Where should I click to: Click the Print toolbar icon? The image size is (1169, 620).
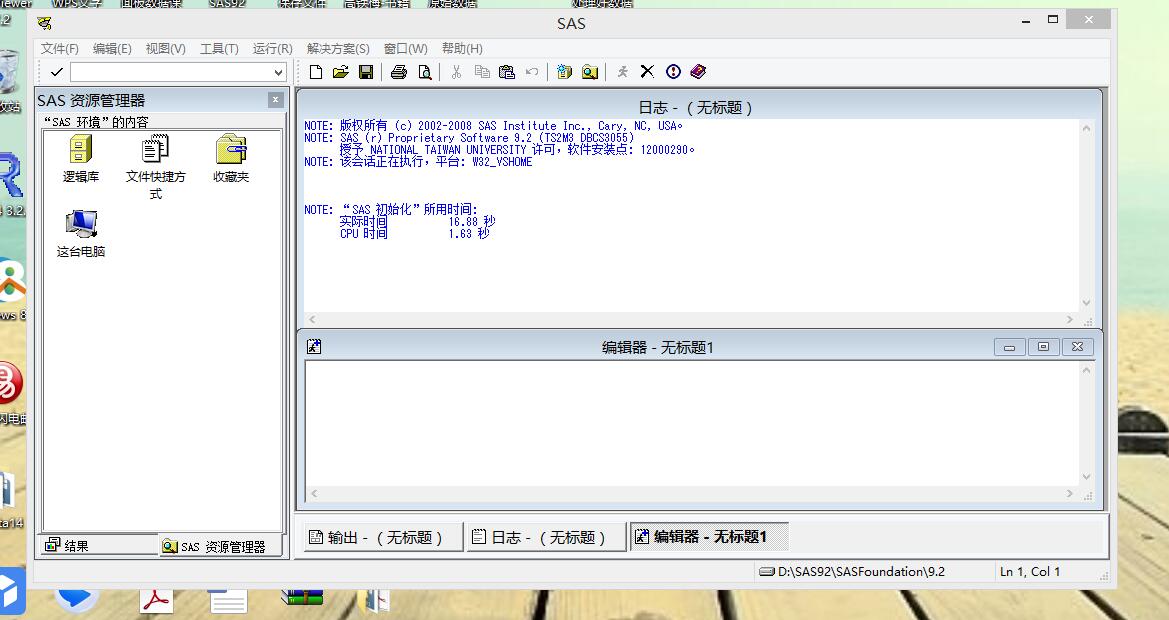pos(399,72)
